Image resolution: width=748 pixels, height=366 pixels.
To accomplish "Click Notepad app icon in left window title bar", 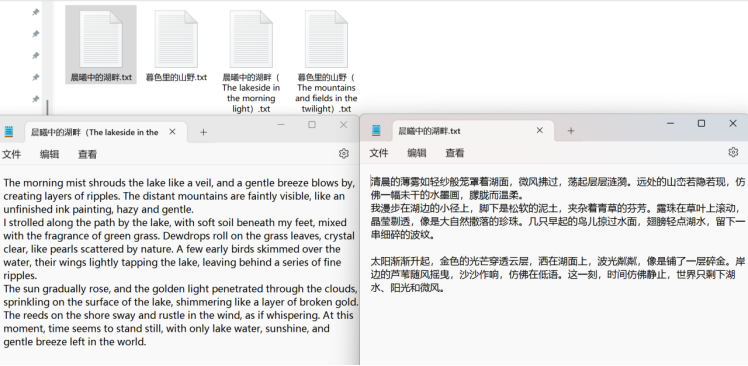I will coord(9,132).
